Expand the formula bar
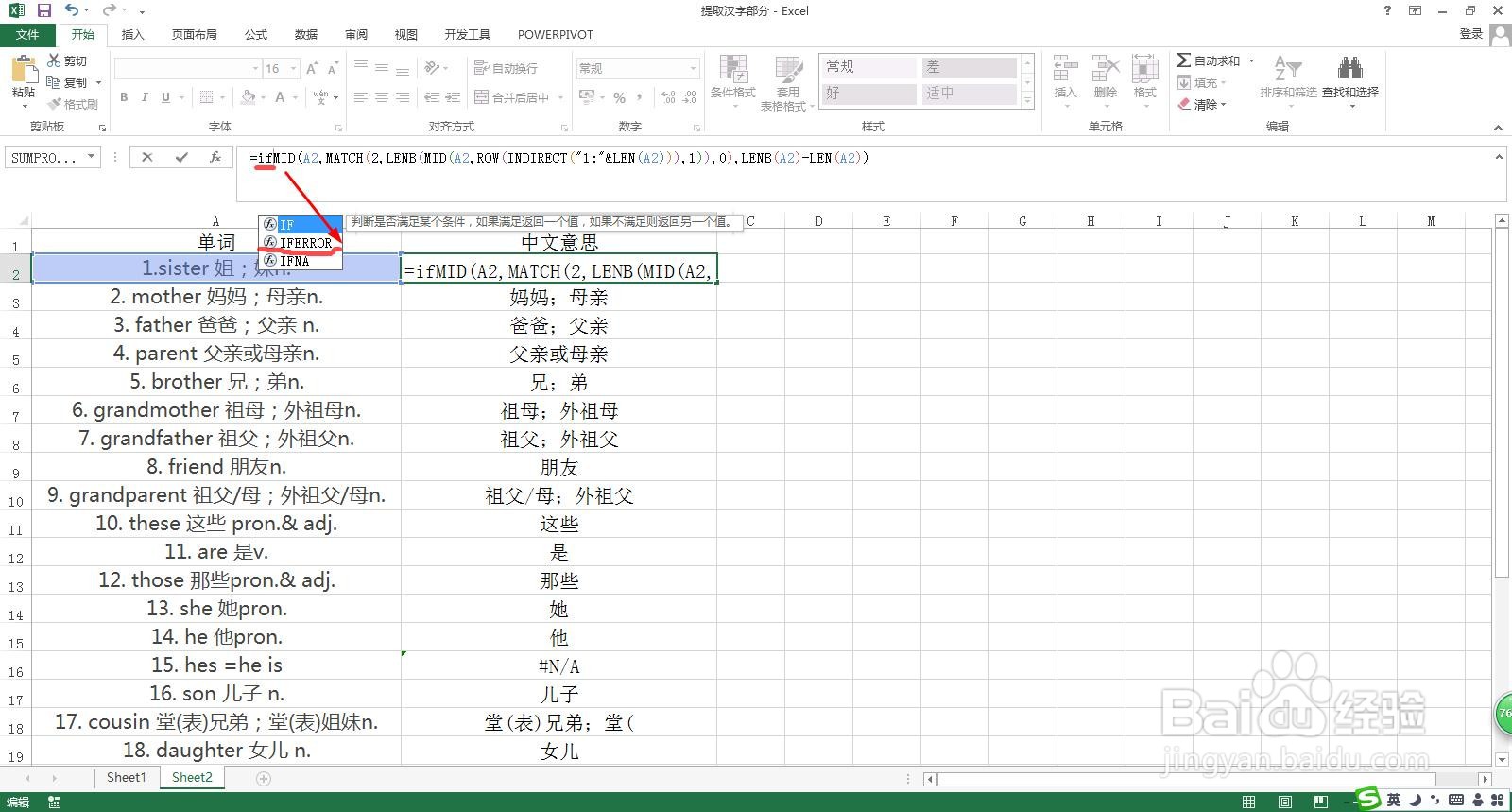 point(1499,157)
